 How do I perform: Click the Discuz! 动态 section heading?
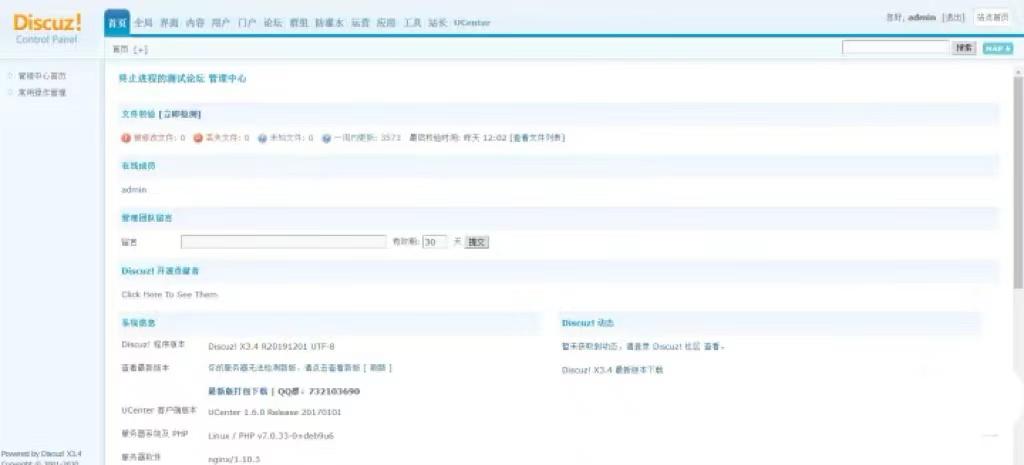pos(588,323)
